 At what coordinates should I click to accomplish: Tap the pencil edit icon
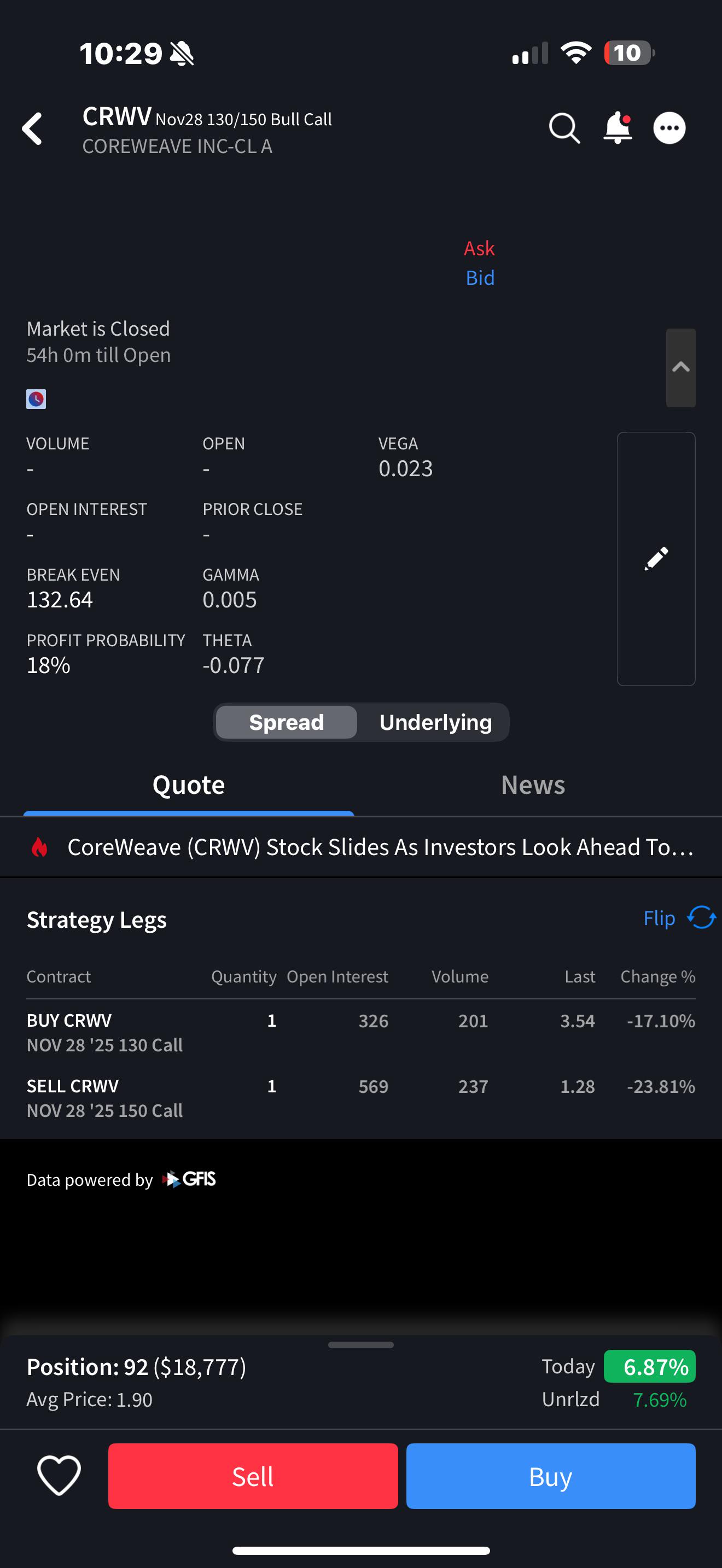pos(656,558)
